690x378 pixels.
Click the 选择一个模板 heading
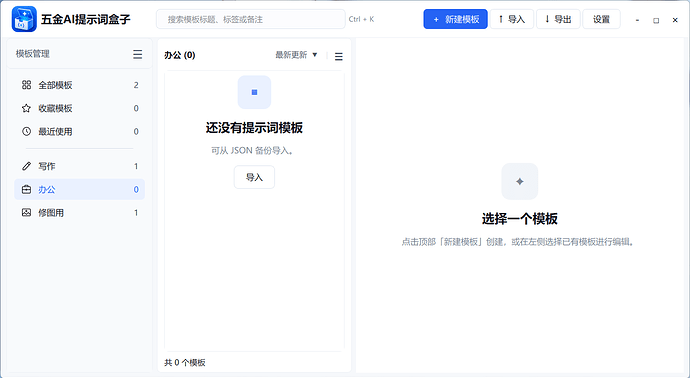point(520,219)
